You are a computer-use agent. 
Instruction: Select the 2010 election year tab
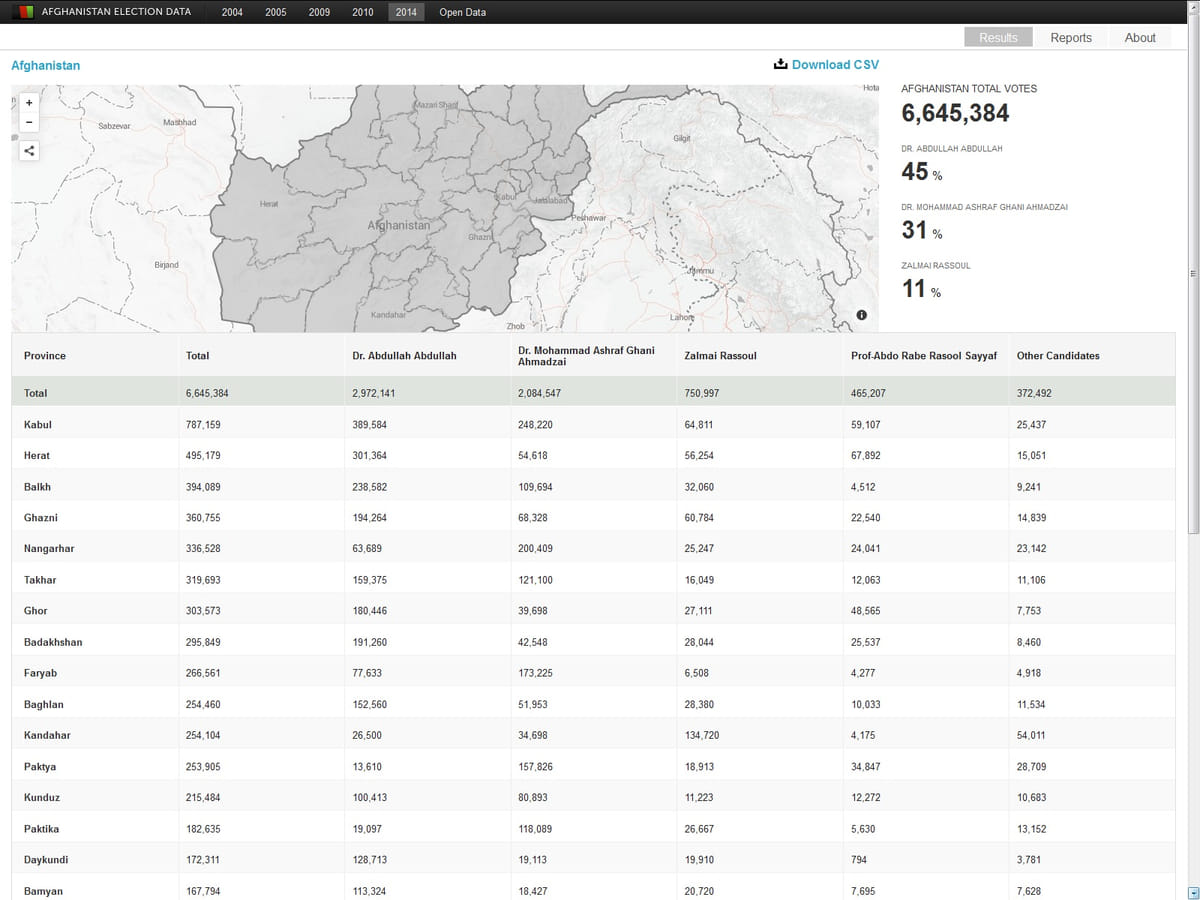pos(363,12)
